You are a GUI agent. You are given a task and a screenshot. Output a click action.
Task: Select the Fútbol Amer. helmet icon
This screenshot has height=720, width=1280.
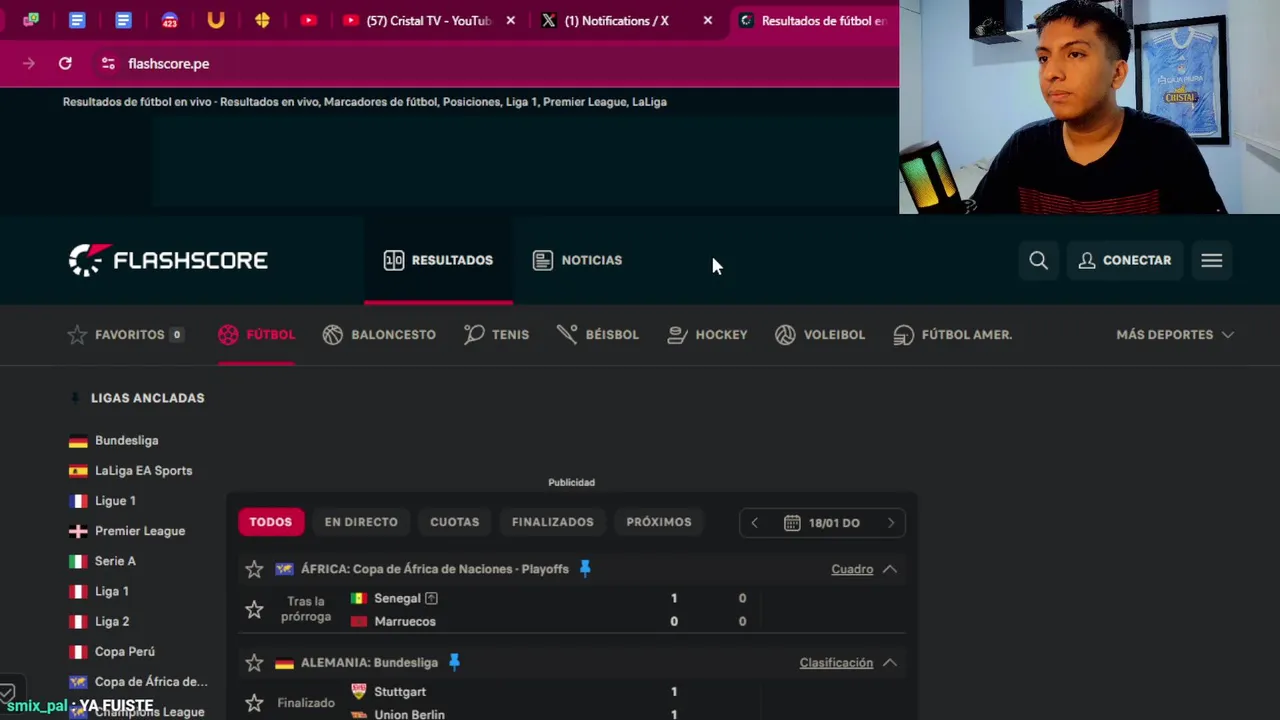coord(904,335)
